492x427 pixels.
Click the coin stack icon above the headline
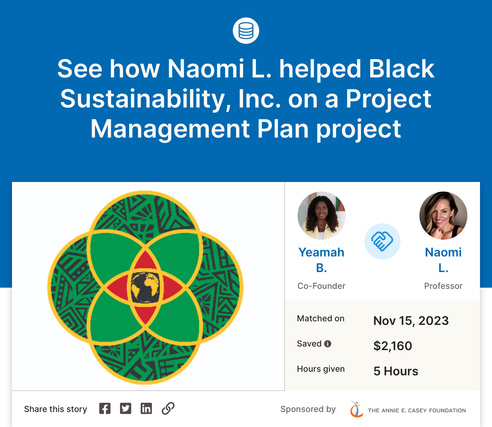click(246, 31)
